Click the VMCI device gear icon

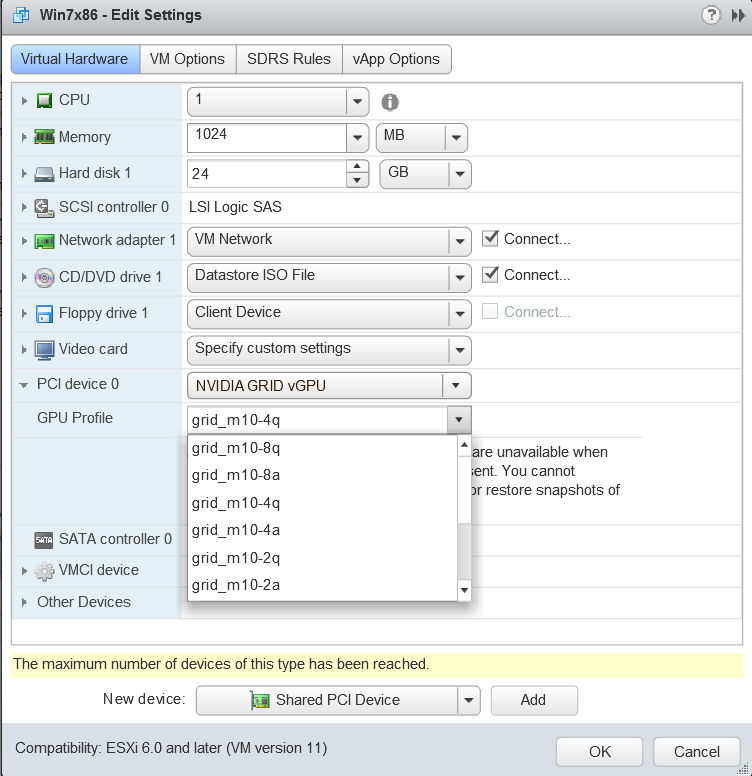(x=45, y=571)
